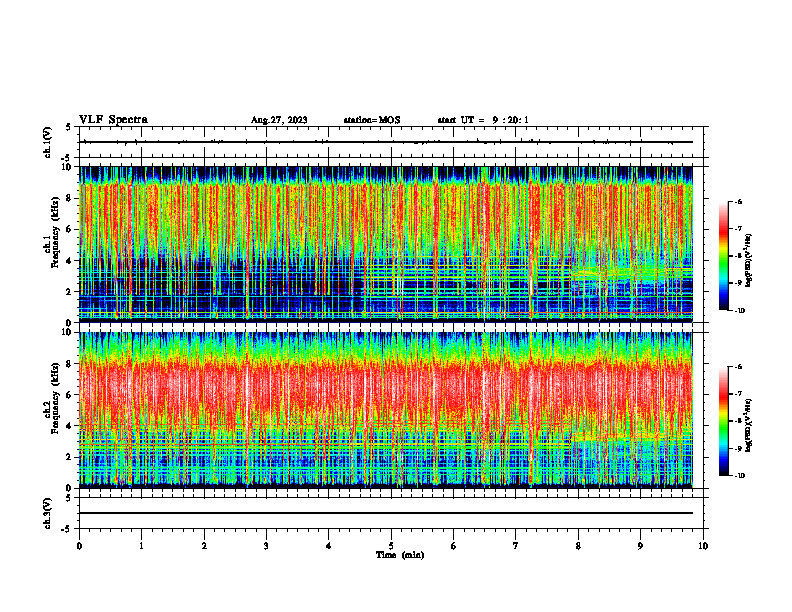This screenshot has width=792, height=612.
Task: Click the ch.3(V) waveform axis label
Action: click(48, 513)
